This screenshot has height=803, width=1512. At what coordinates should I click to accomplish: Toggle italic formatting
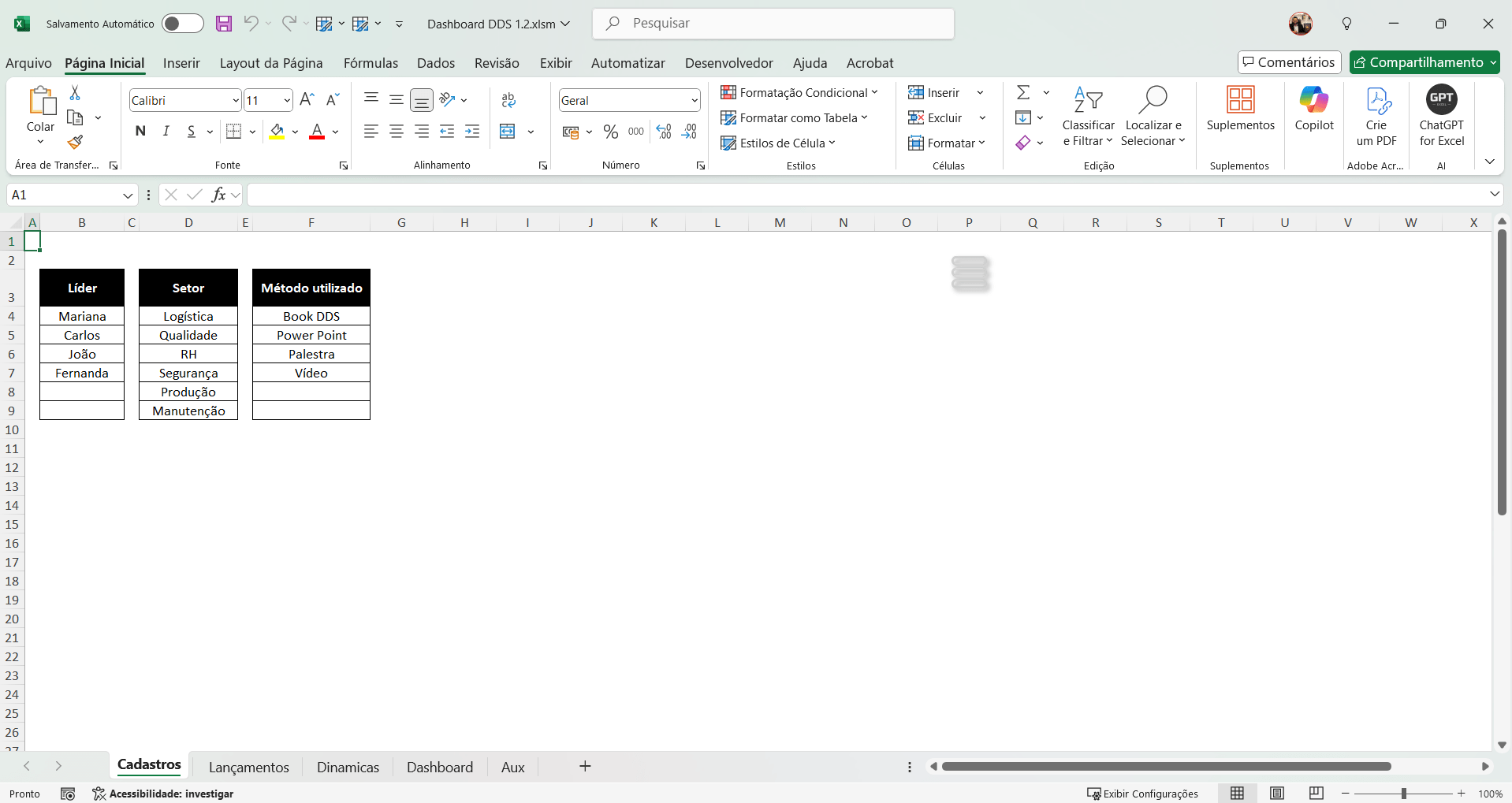(x=166, y=132)
